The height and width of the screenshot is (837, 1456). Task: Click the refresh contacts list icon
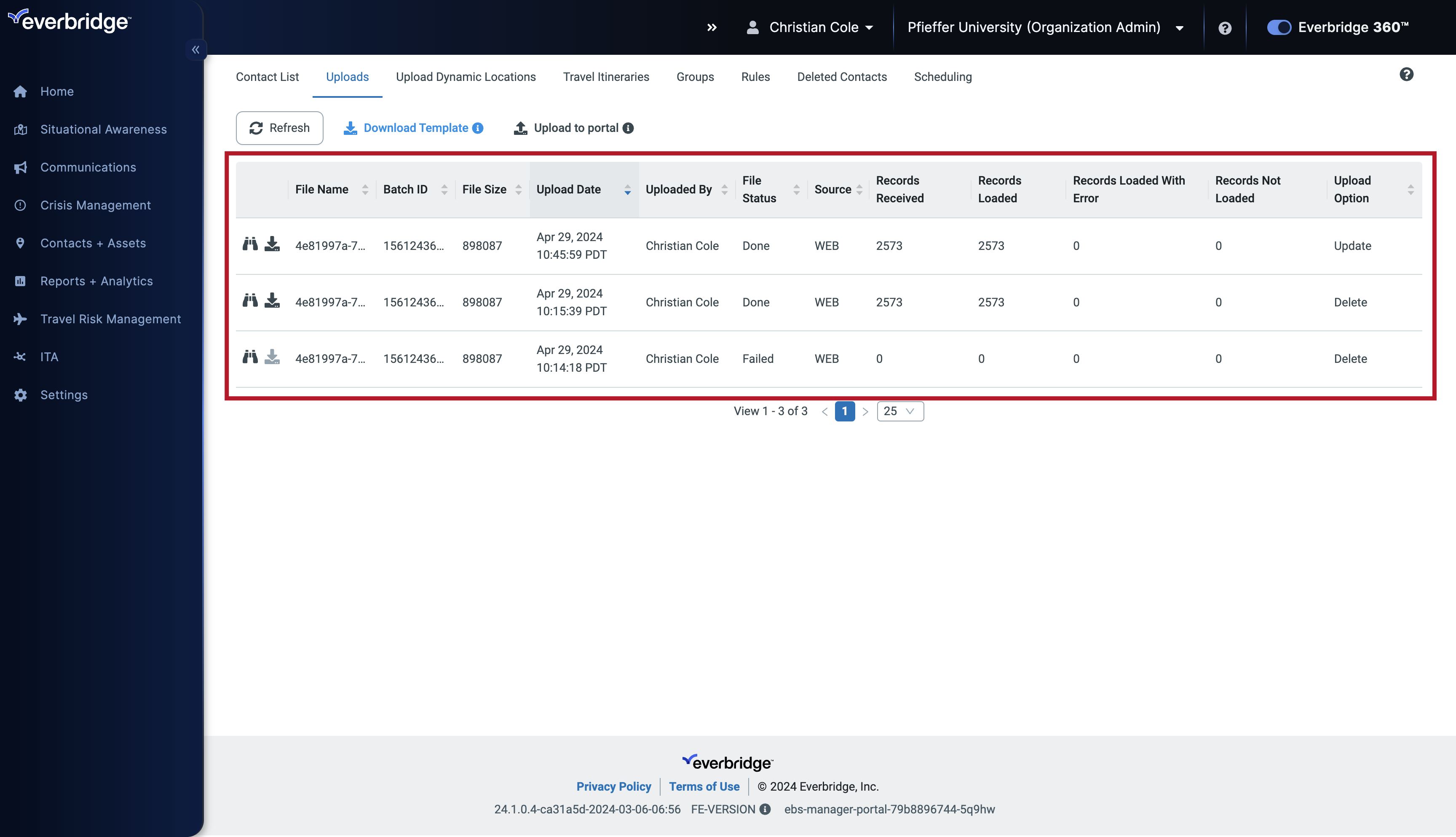tap(280, 127)
